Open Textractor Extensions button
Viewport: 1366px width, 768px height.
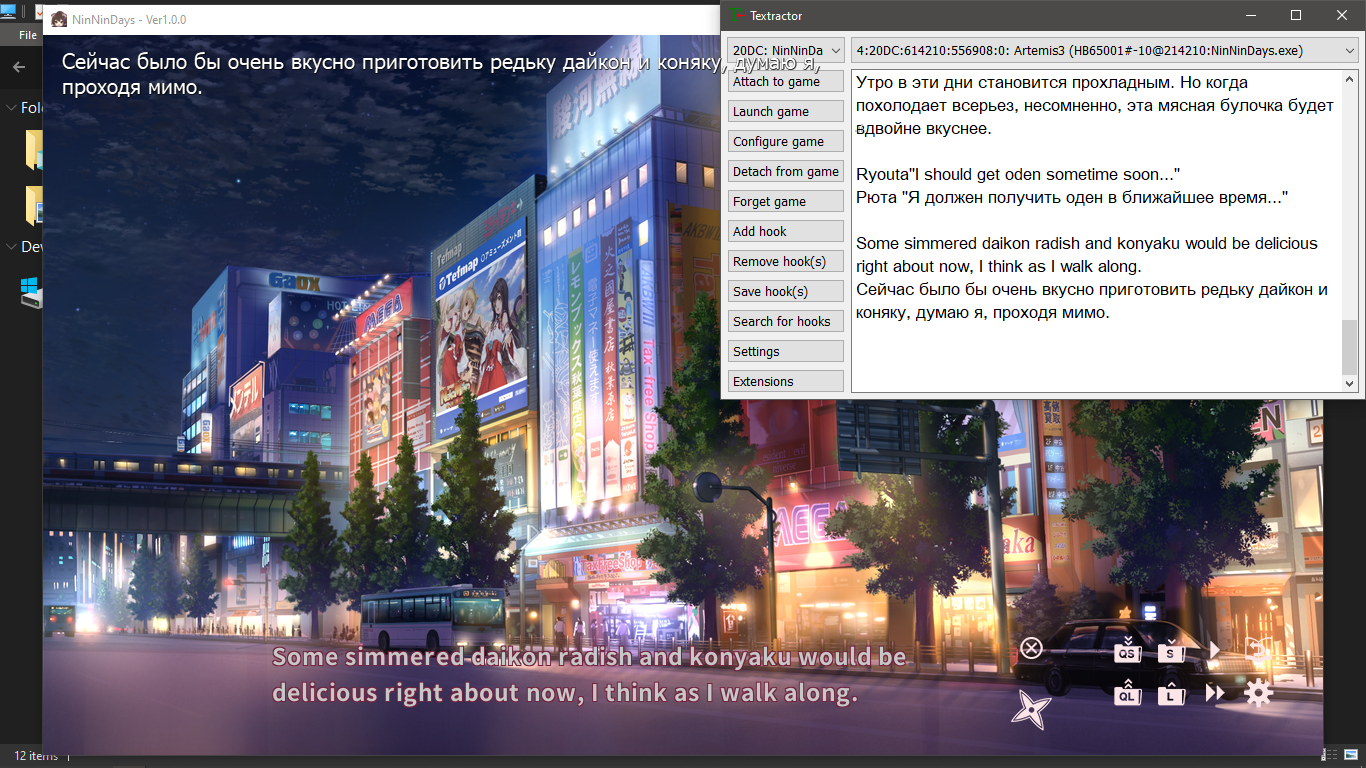(x=786, y=382)
